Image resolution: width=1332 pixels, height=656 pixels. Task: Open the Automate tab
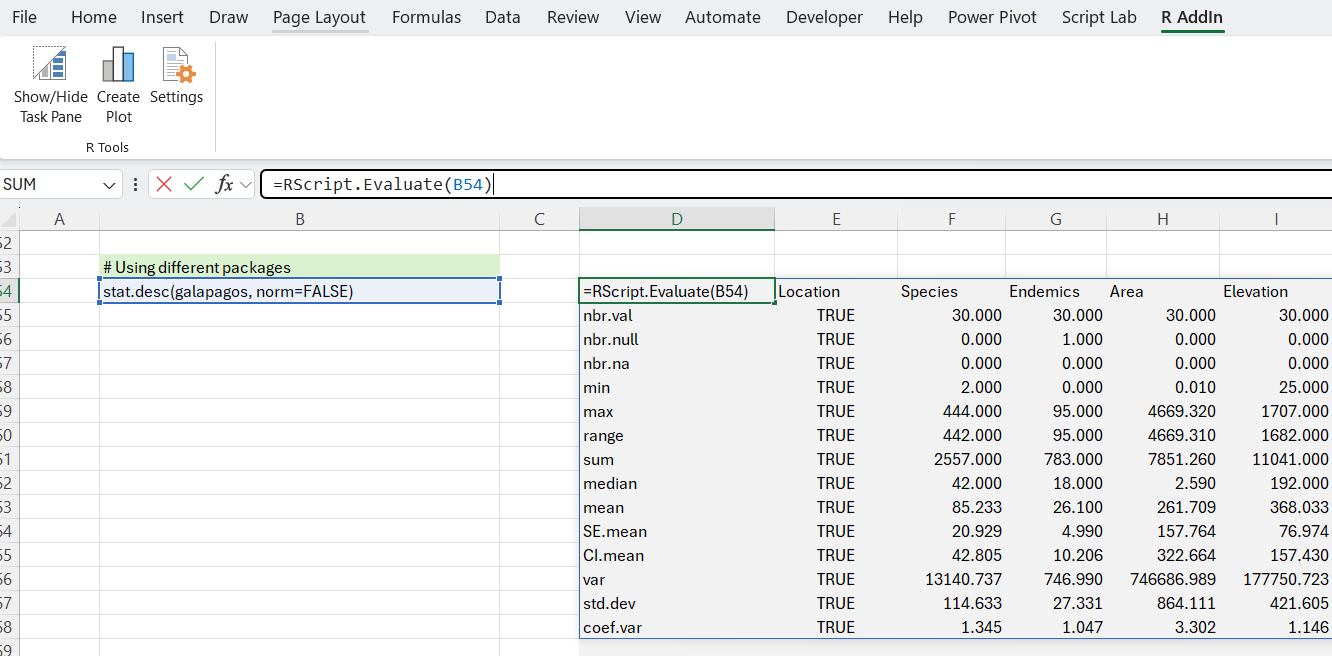723,17
